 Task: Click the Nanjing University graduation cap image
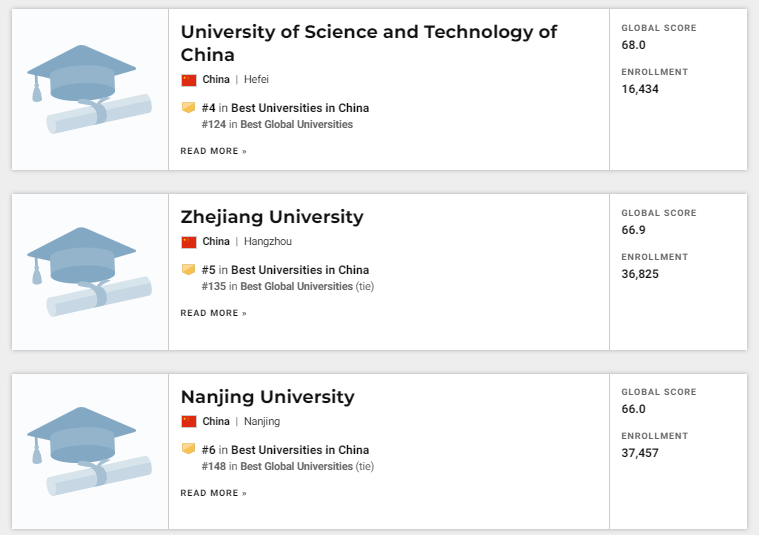[x=90, y=451]
